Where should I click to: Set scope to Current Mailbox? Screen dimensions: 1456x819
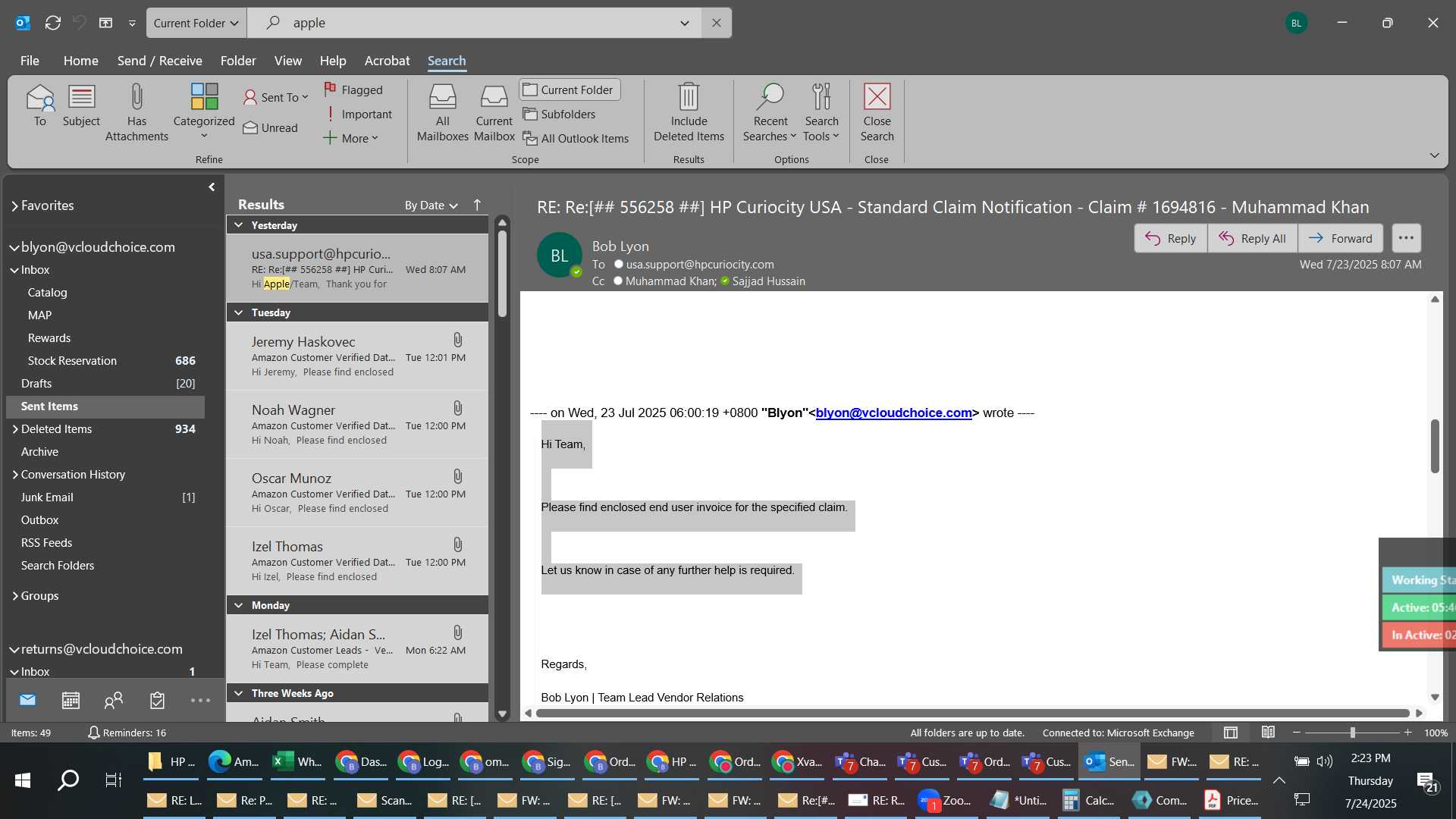point(494,112)
